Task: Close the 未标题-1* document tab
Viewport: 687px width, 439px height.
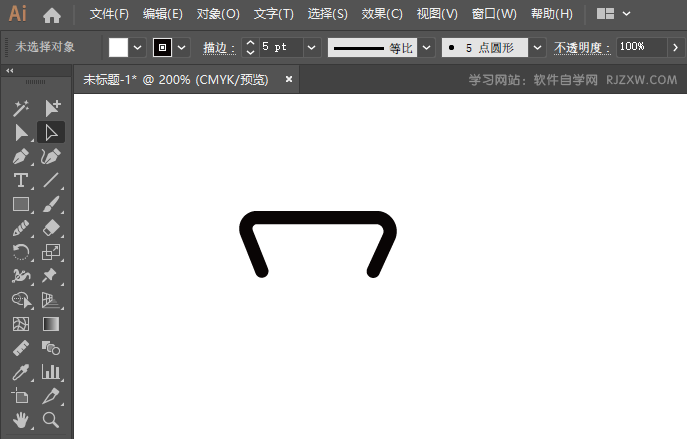Action: pos(289,79)
